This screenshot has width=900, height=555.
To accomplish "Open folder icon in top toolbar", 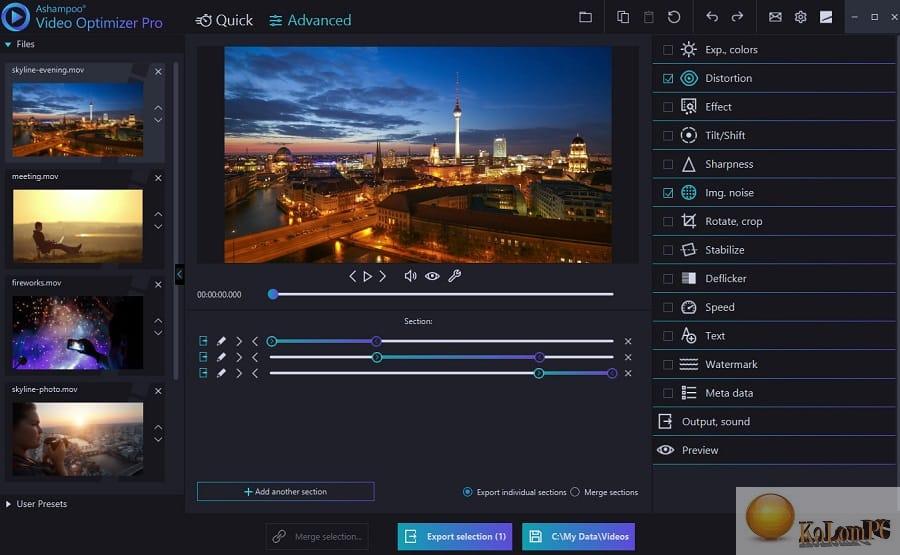I will pyautogui.click(x=585, y=17).
